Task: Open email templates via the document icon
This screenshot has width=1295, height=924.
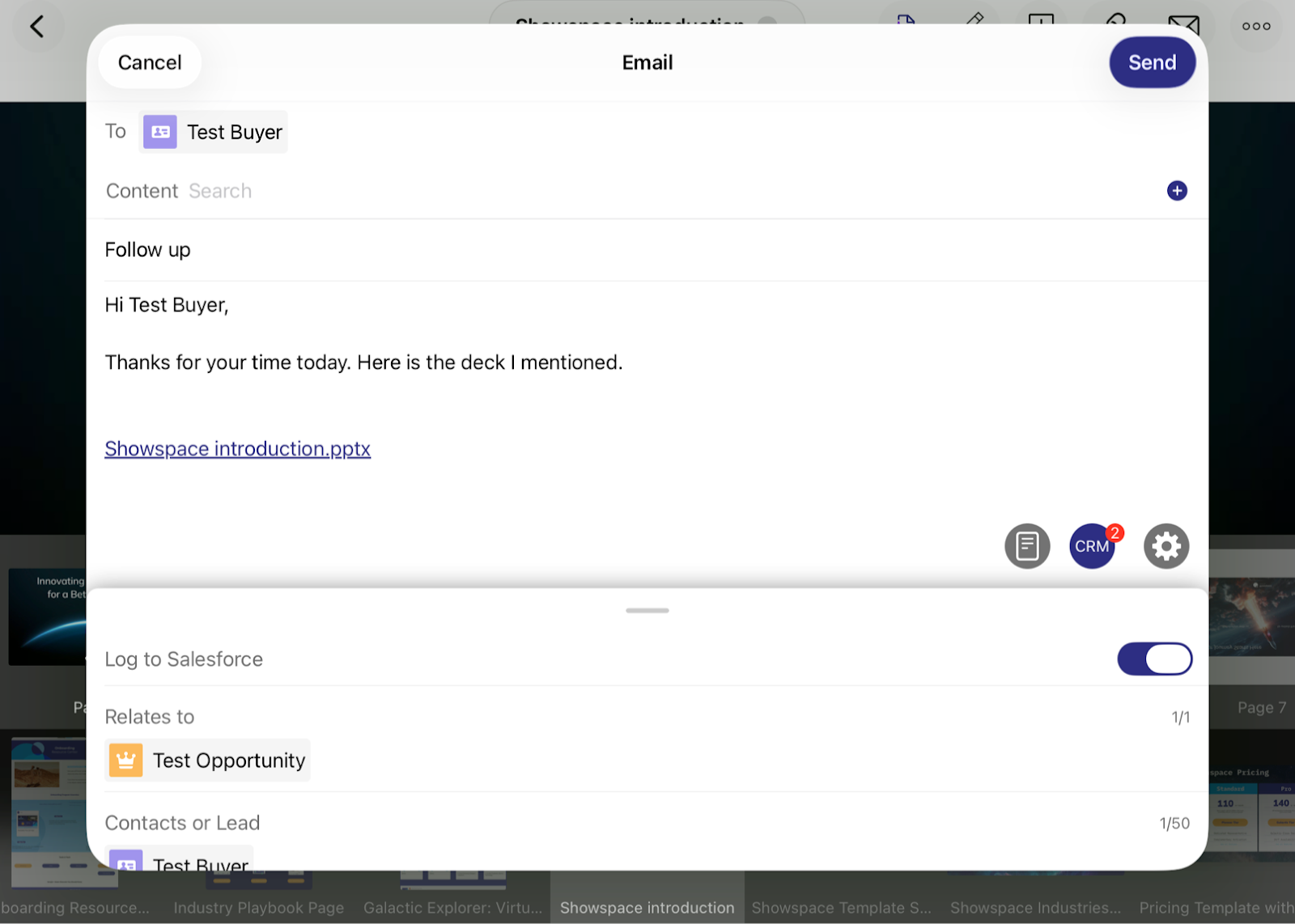Action: [x=1026, y=546]
